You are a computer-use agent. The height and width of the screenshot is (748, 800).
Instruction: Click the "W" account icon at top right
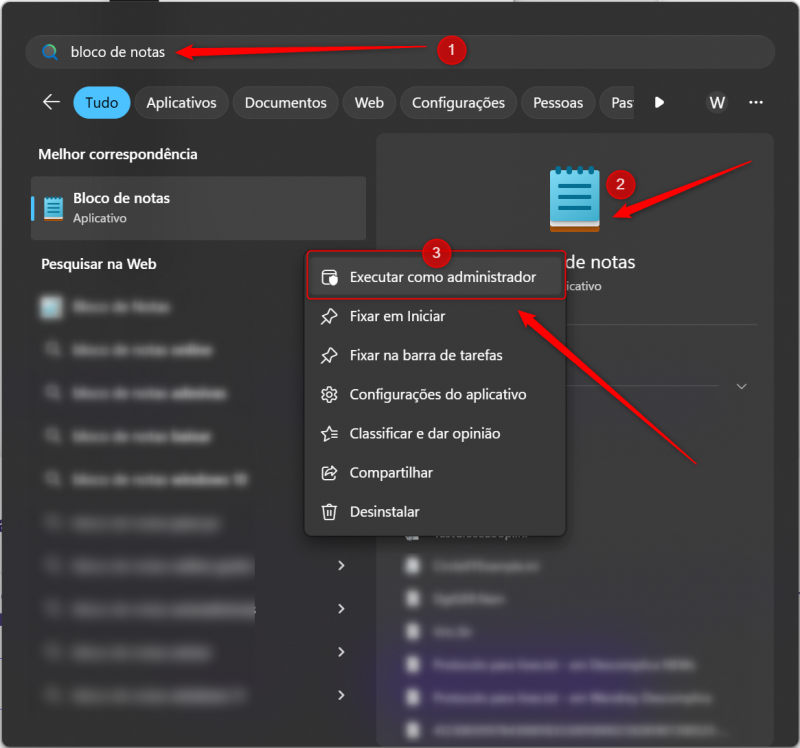717,102
